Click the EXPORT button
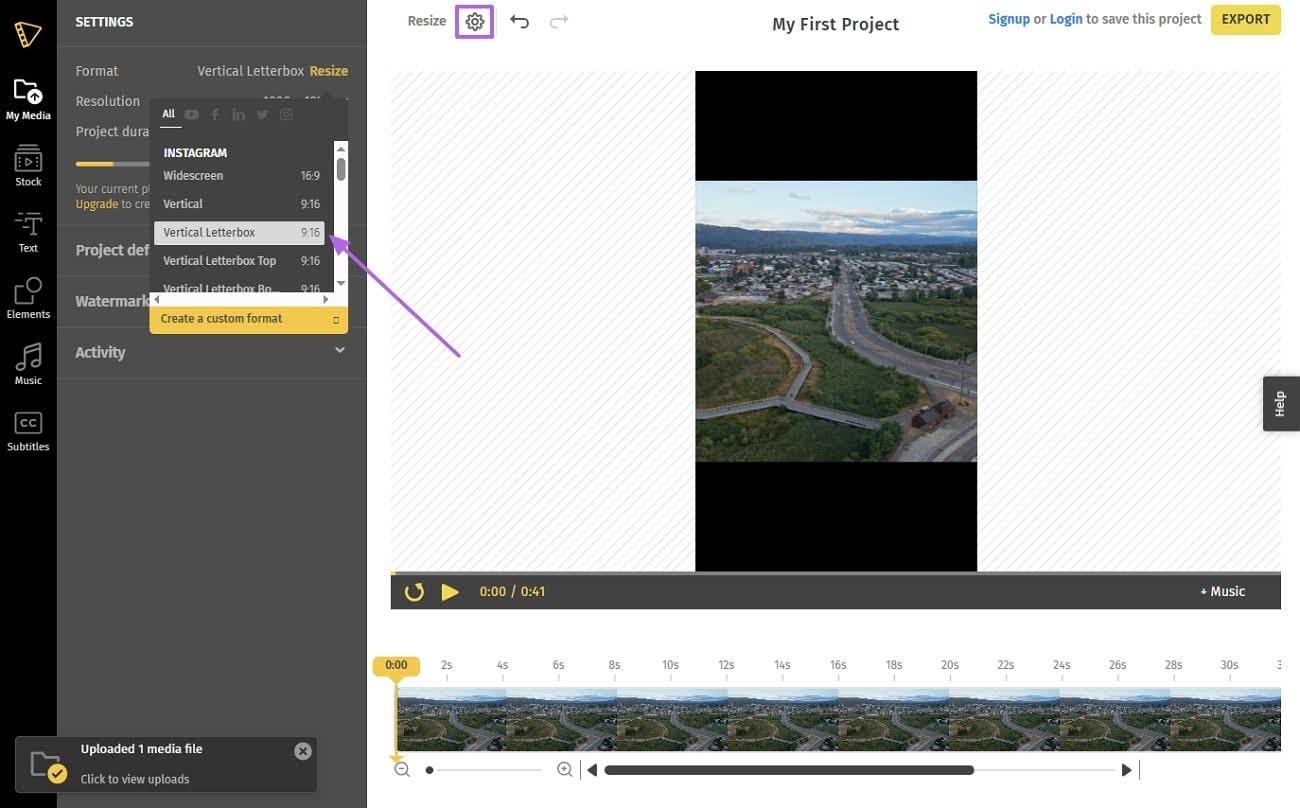The image size is (1300, 808). coord(1246,20)
